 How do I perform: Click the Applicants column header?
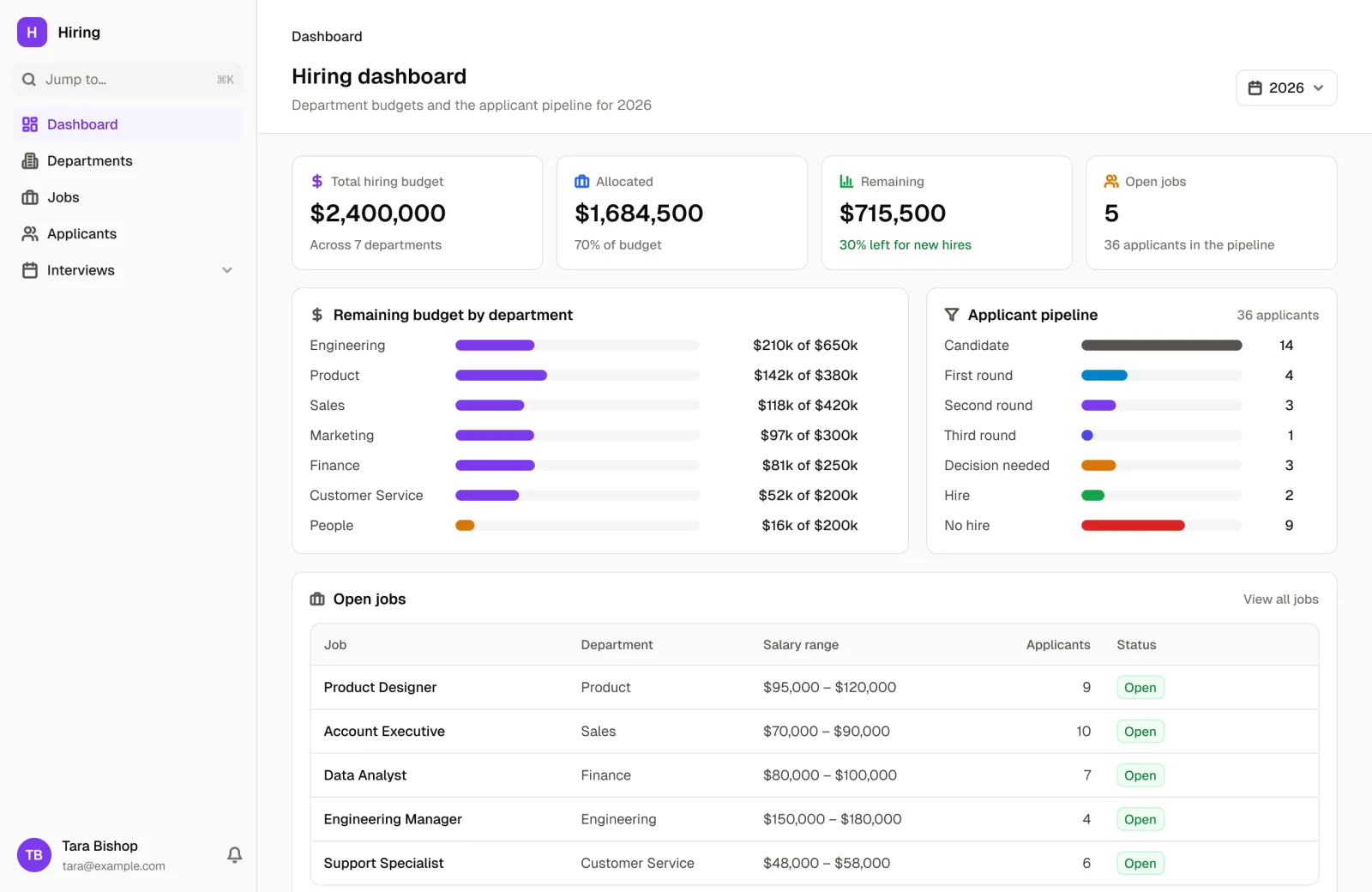tap(1058, 645)
